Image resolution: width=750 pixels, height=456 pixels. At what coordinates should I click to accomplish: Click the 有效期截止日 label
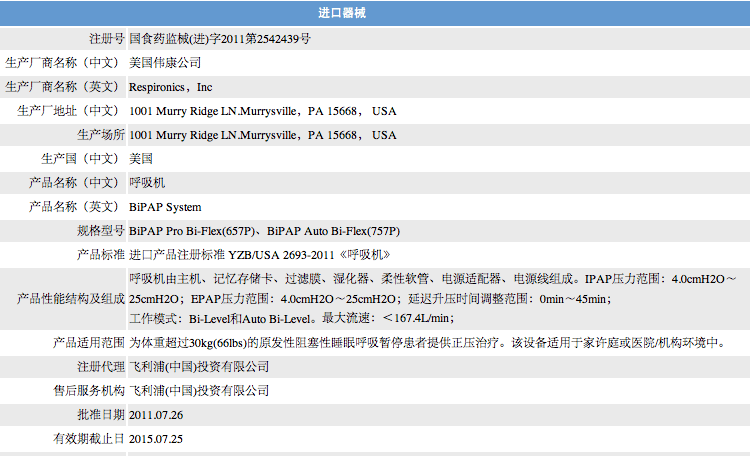pos(89,438)
